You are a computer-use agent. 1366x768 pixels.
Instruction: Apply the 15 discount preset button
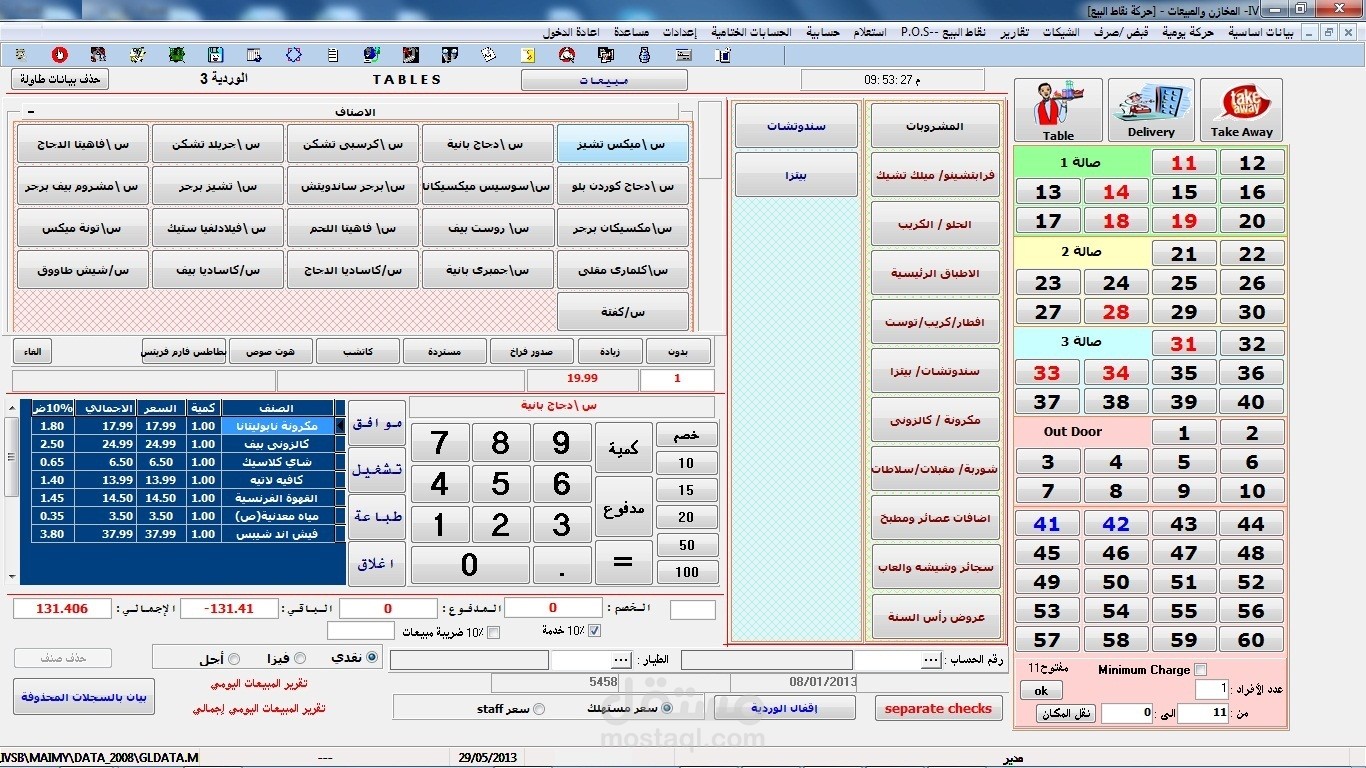point(686,490)
